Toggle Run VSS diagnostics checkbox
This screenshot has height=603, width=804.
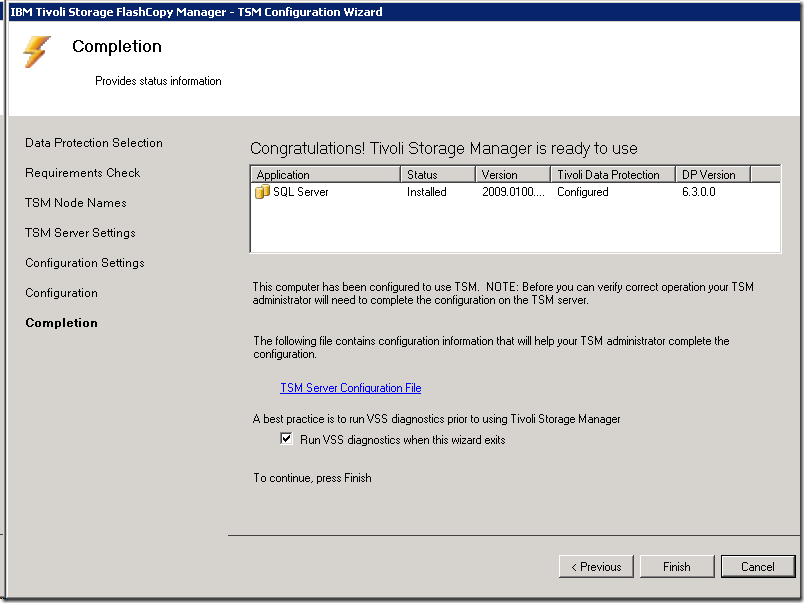(x=286, y=439)
